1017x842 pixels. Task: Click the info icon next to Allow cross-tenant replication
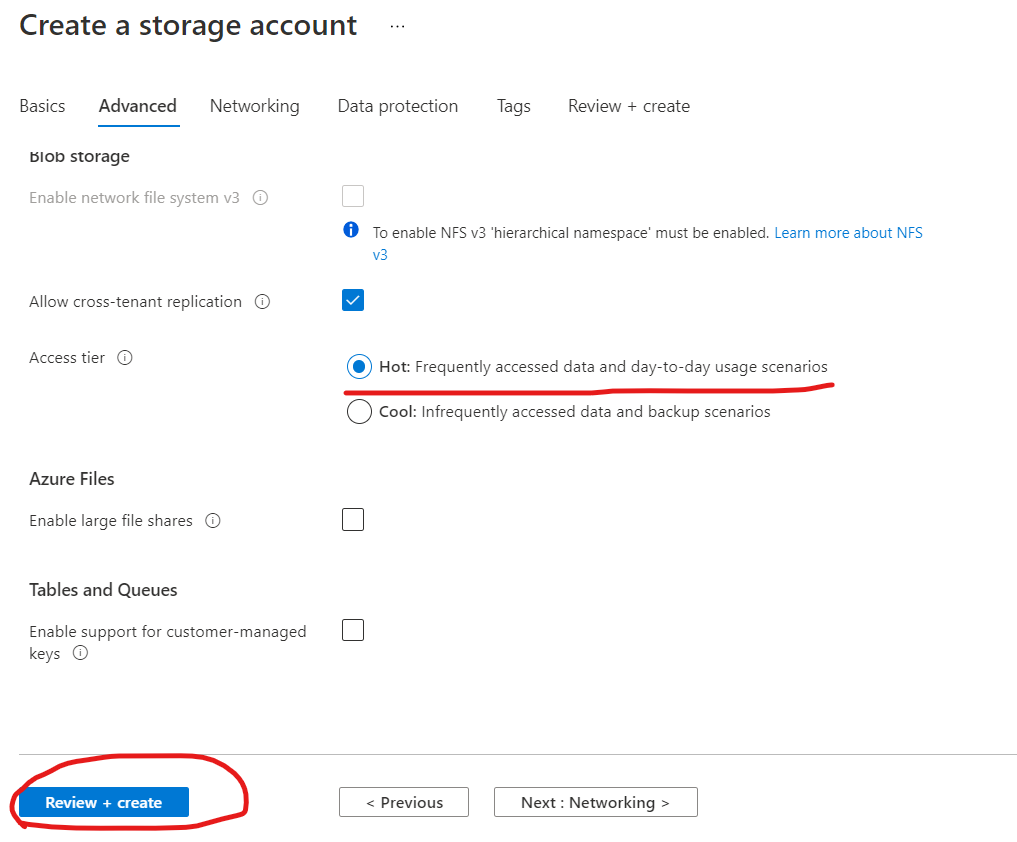click(261, 301)
